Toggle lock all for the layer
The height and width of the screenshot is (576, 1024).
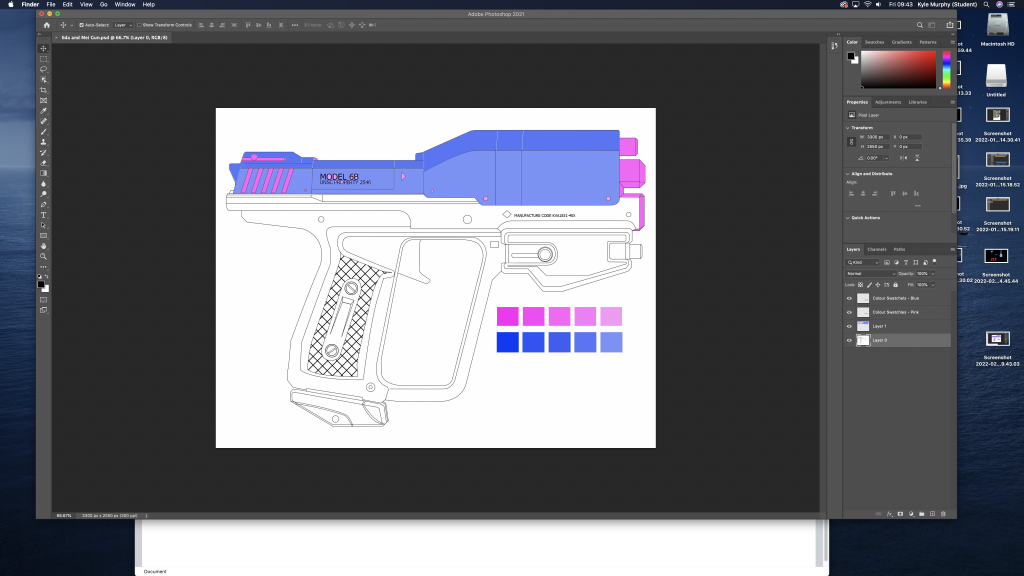click(895, 285)
